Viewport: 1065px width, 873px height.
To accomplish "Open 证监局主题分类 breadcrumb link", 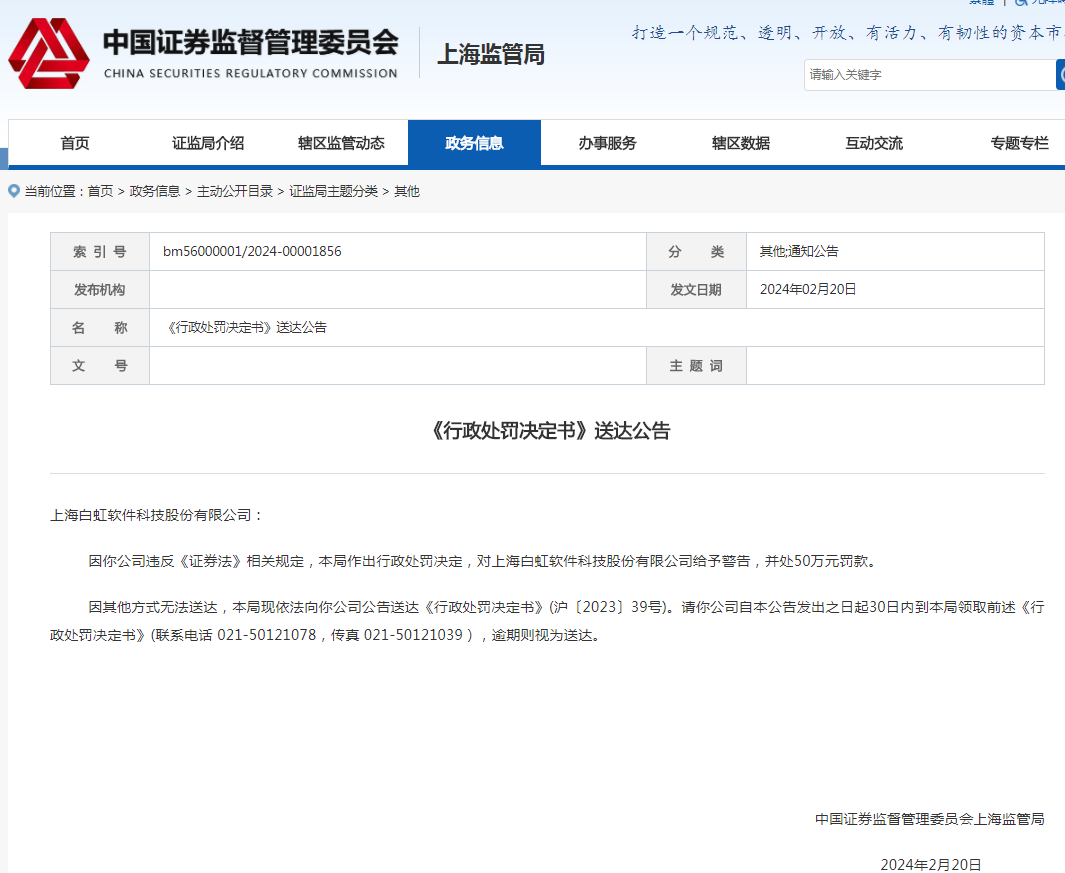I will pos(334,191).
